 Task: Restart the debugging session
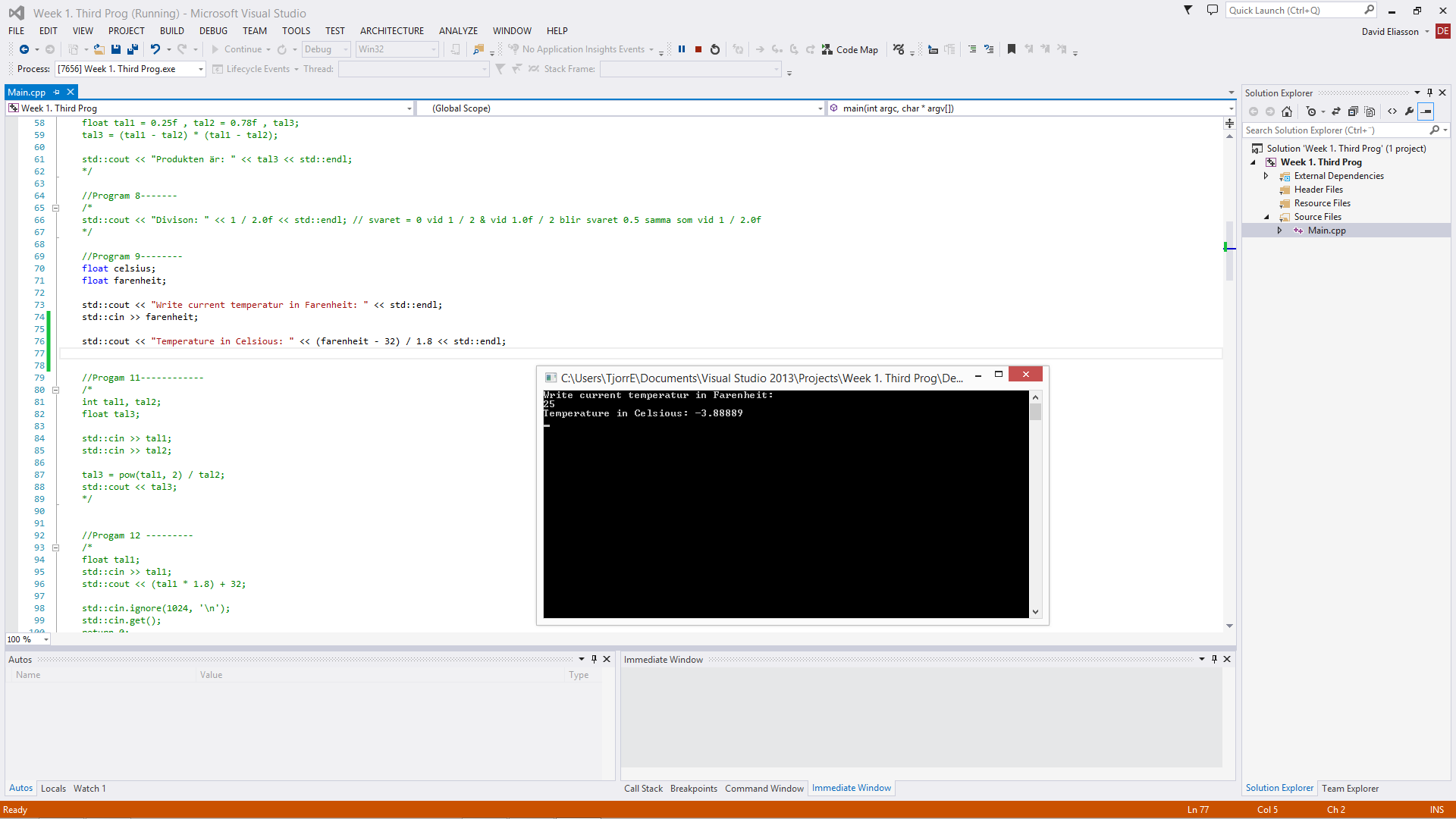pyautogui.click(x=715, y=49)
